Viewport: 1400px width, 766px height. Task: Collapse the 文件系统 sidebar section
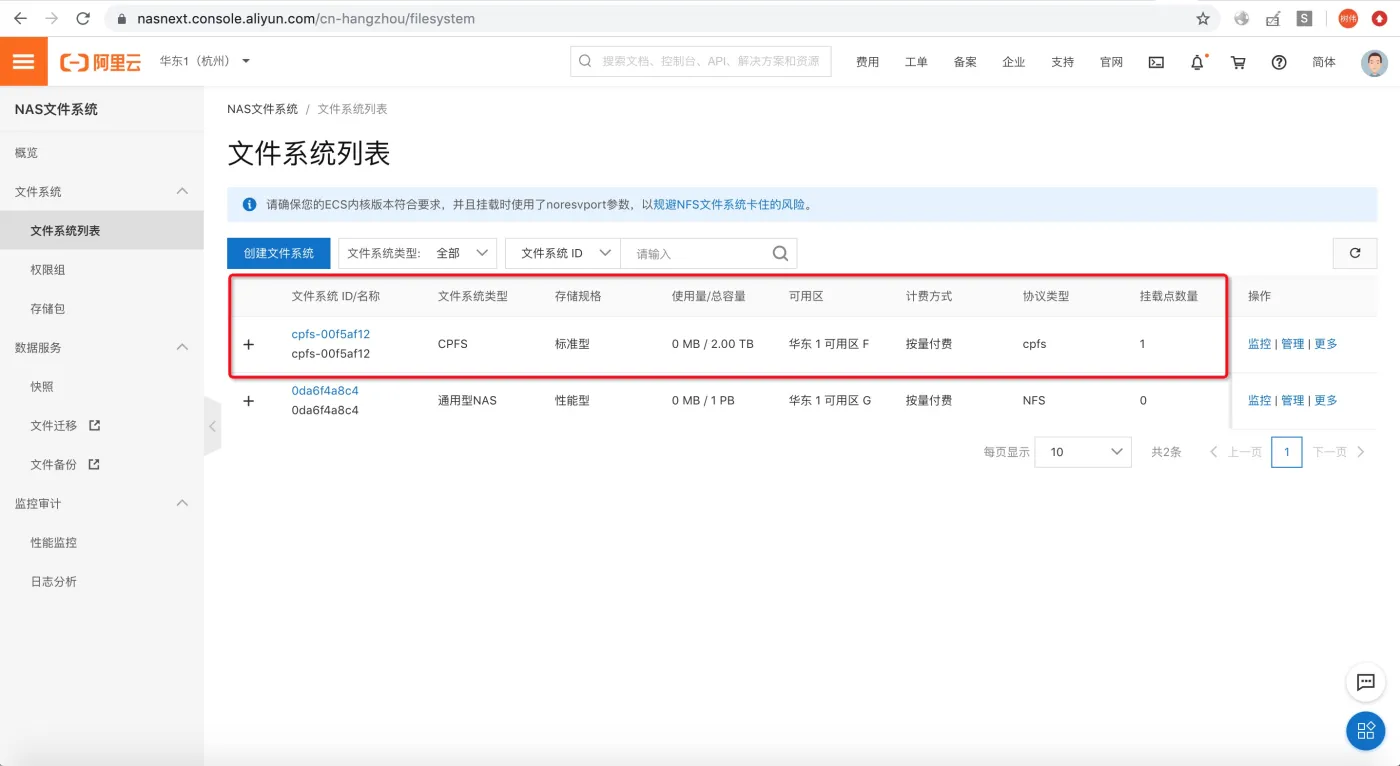click(x=182, y=191)
